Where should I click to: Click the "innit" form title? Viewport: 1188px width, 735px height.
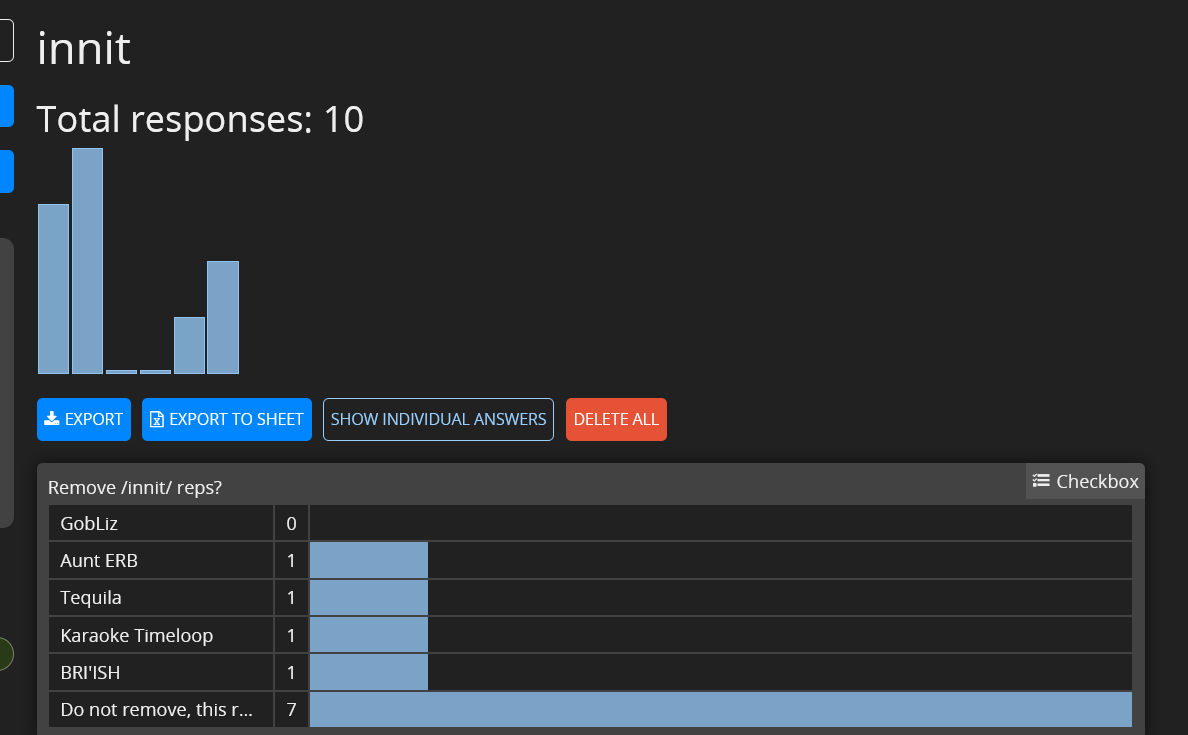pyautogui.click(x=83, y=48)
